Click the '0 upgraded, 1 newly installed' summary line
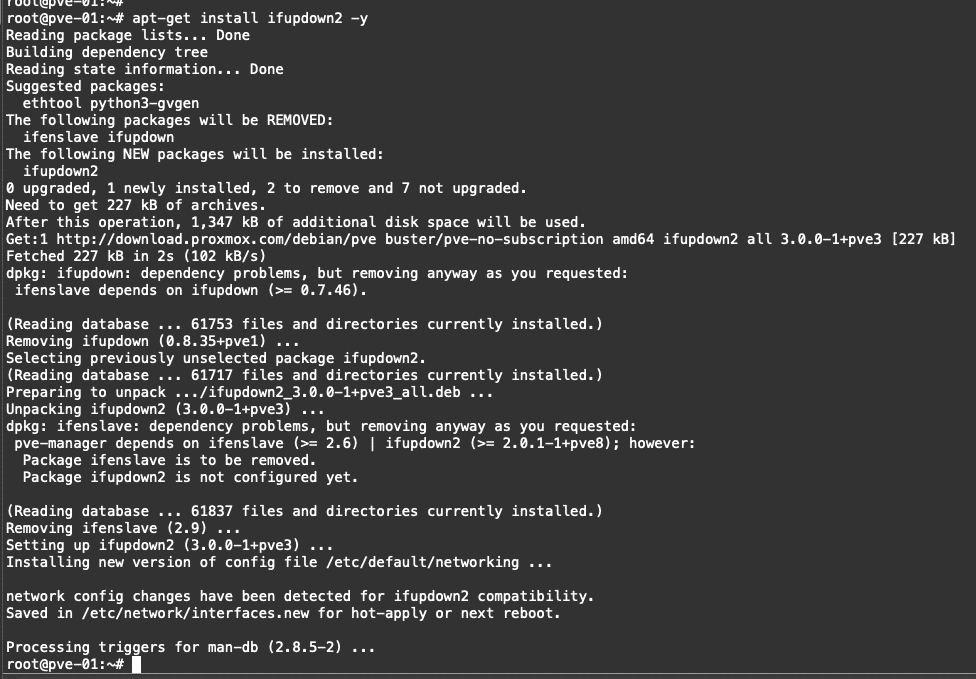Screen dimensions: 976x679 tap(266, 189)
